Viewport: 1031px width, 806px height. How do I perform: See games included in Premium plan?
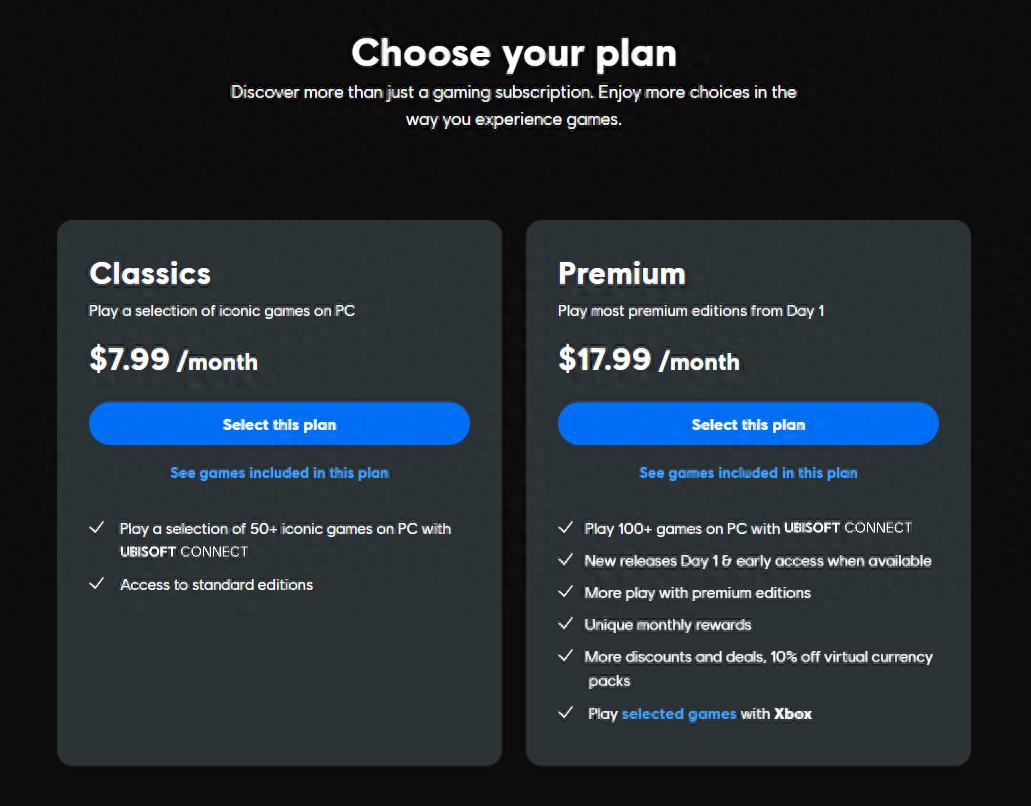click(x=748, y=473)
